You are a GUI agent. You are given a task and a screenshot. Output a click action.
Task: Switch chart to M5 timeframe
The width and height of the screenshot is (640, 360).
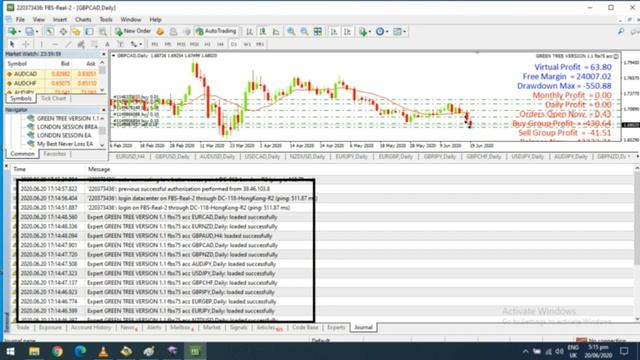click(168, 44)
